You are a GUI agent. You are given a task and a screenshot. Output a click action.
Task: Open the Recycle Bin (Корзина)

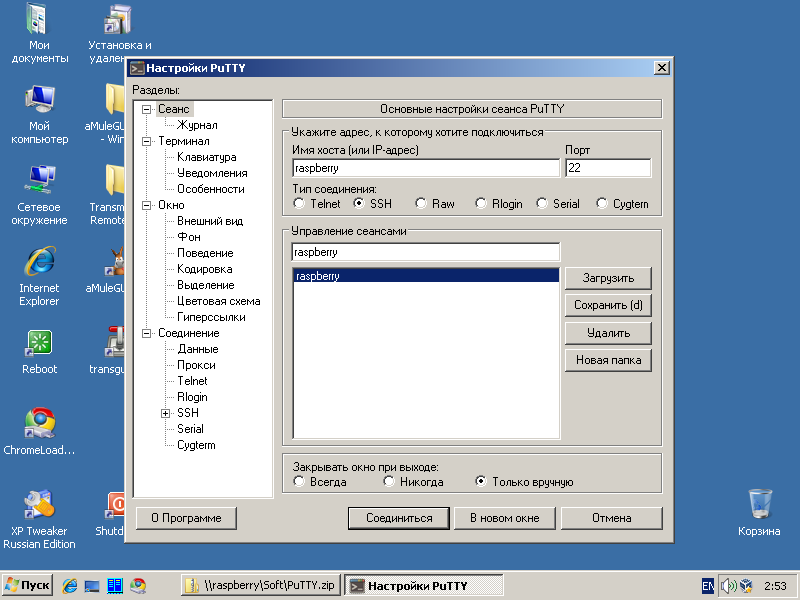[x=759, y=512]
